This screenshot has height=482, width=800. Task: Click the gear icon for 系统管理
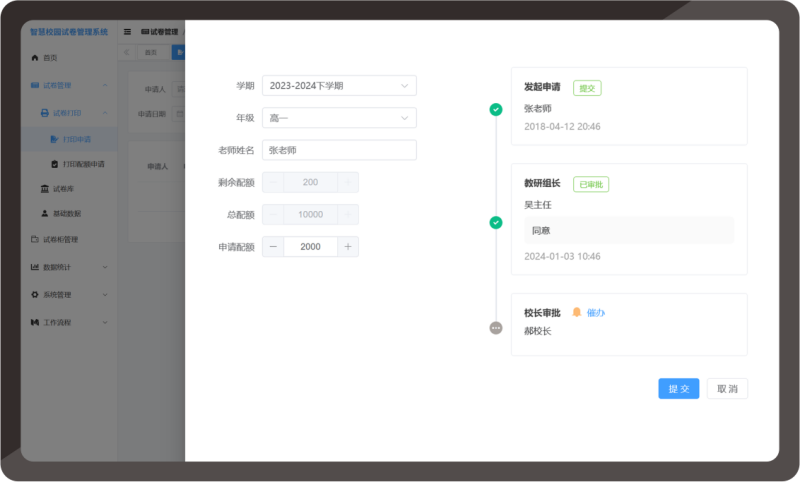(x=35, y=294)
